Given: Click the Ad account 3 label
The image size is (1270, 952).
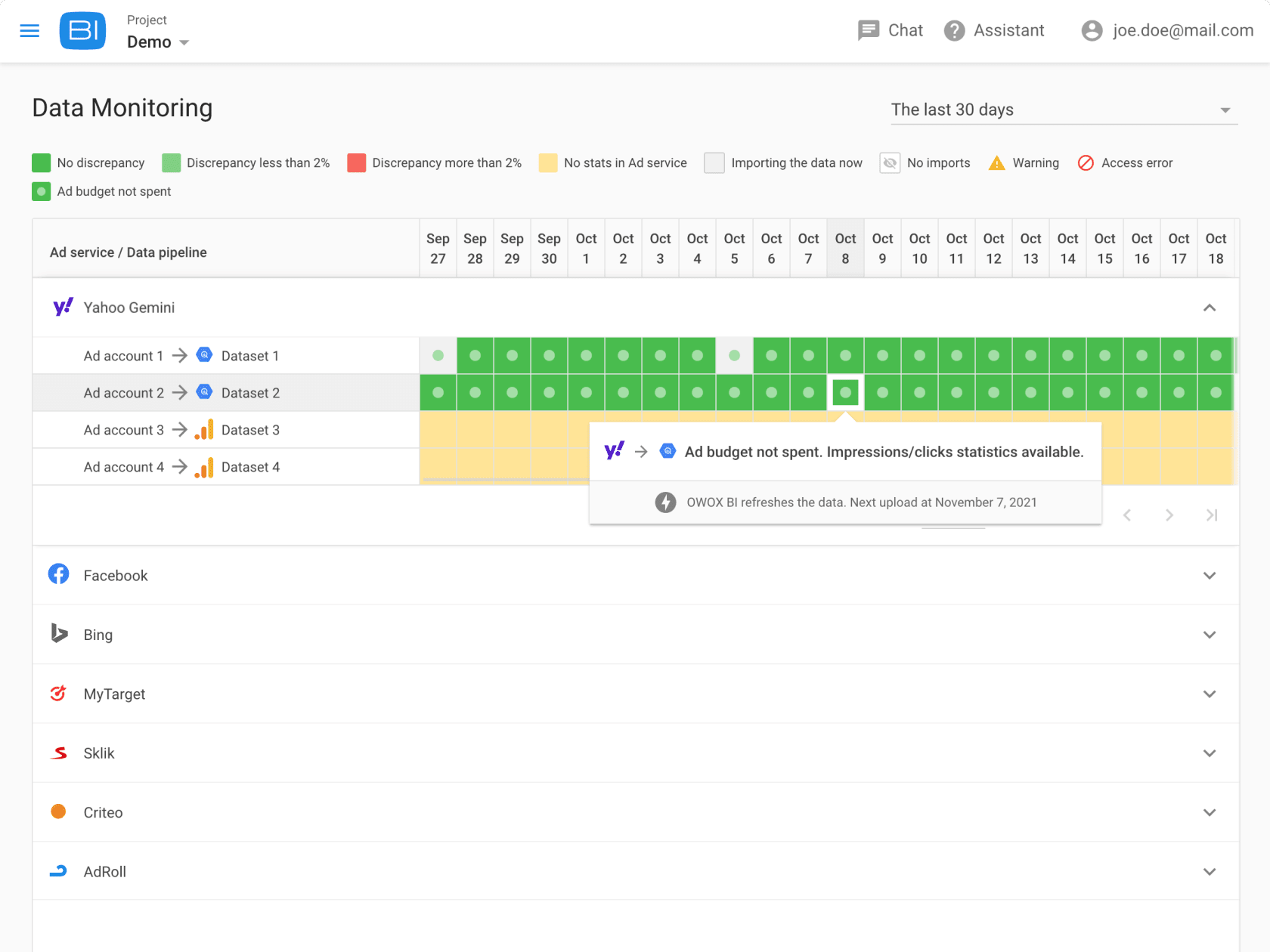Looking at the screenshot, I should pos(123,430).
